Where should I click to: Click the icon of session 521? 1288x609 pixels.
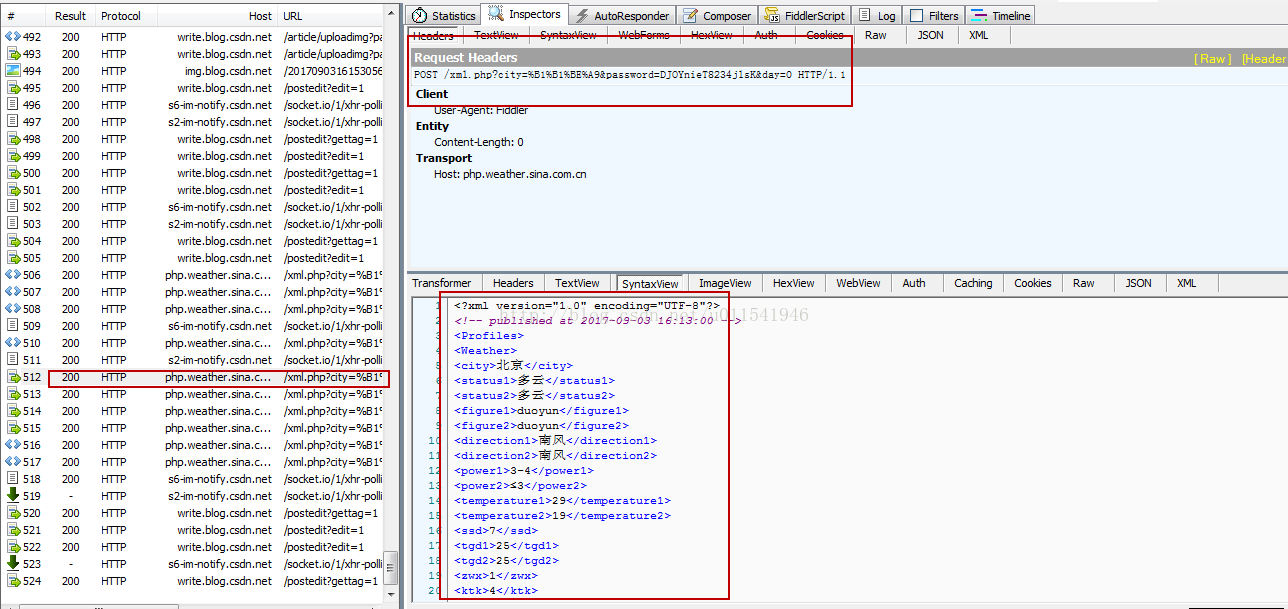coord(13,530)
